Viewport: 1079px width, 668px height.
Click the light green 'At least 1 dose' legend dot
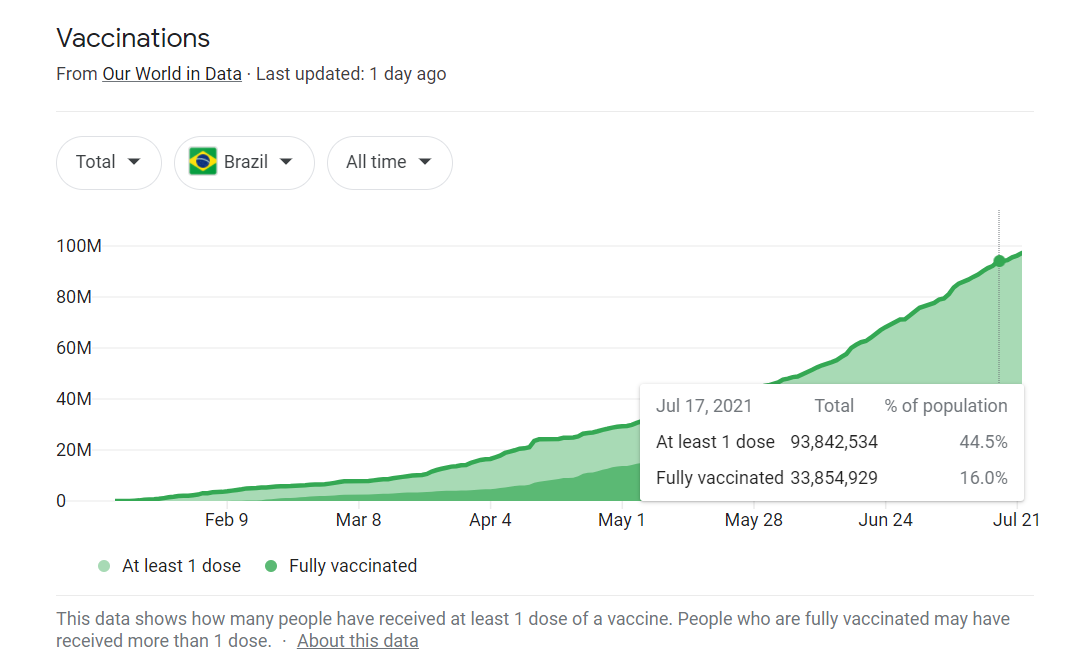click(x=104, y=566)
